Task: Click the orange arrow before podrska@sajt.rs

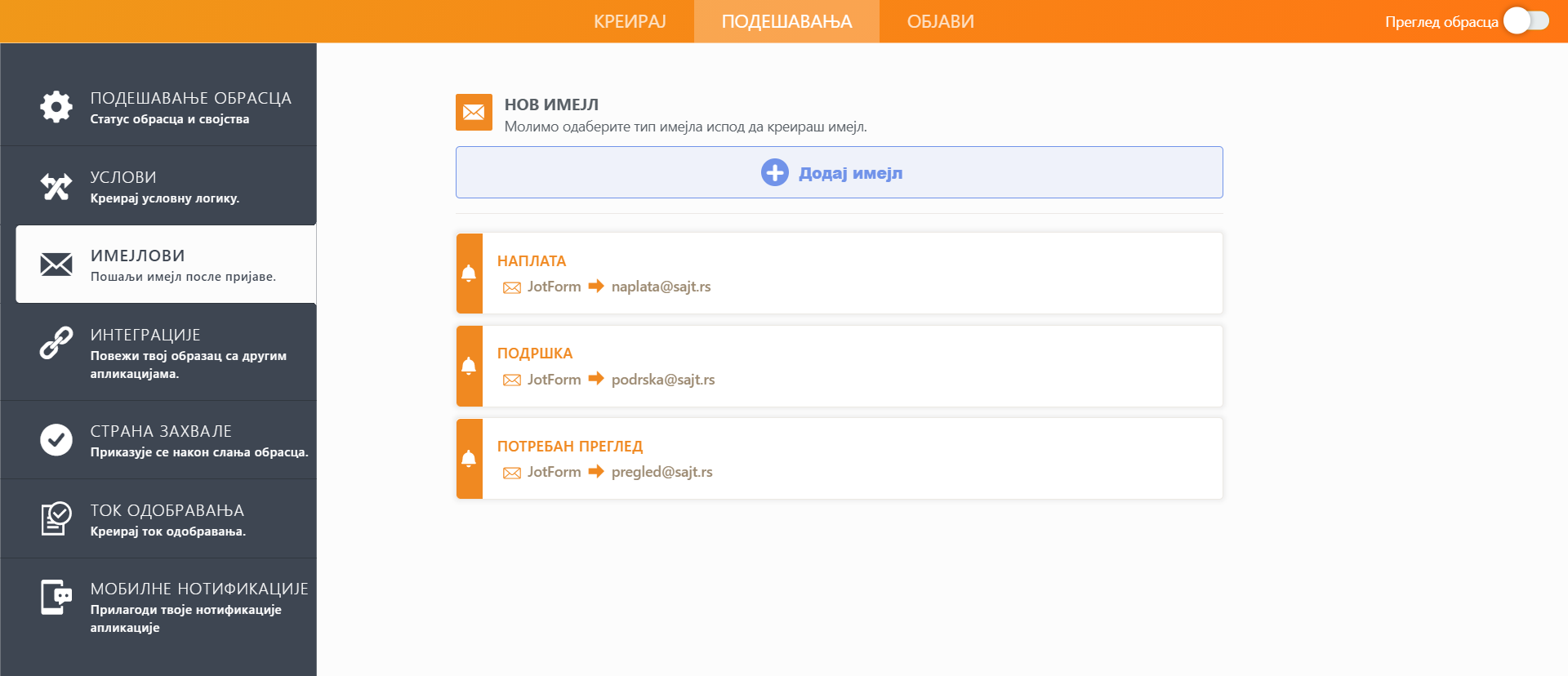Action: coord(596,379)
